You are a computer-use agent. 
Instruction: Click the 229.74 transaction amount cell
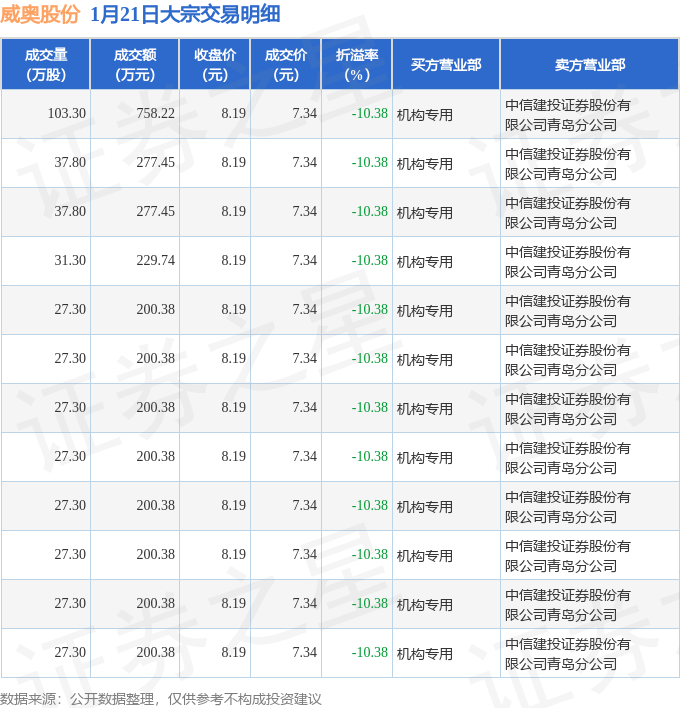point(155,260)
